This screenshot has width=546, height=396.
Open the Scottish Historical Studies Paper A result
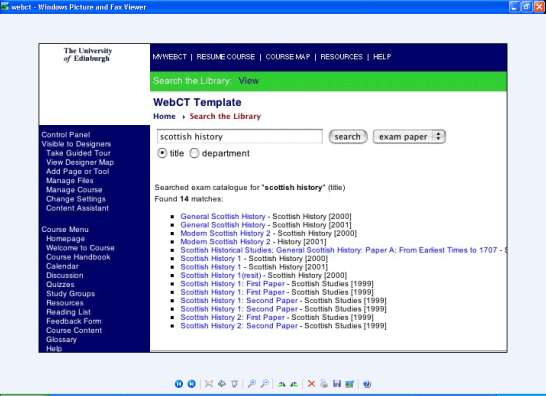pos(338,250)
